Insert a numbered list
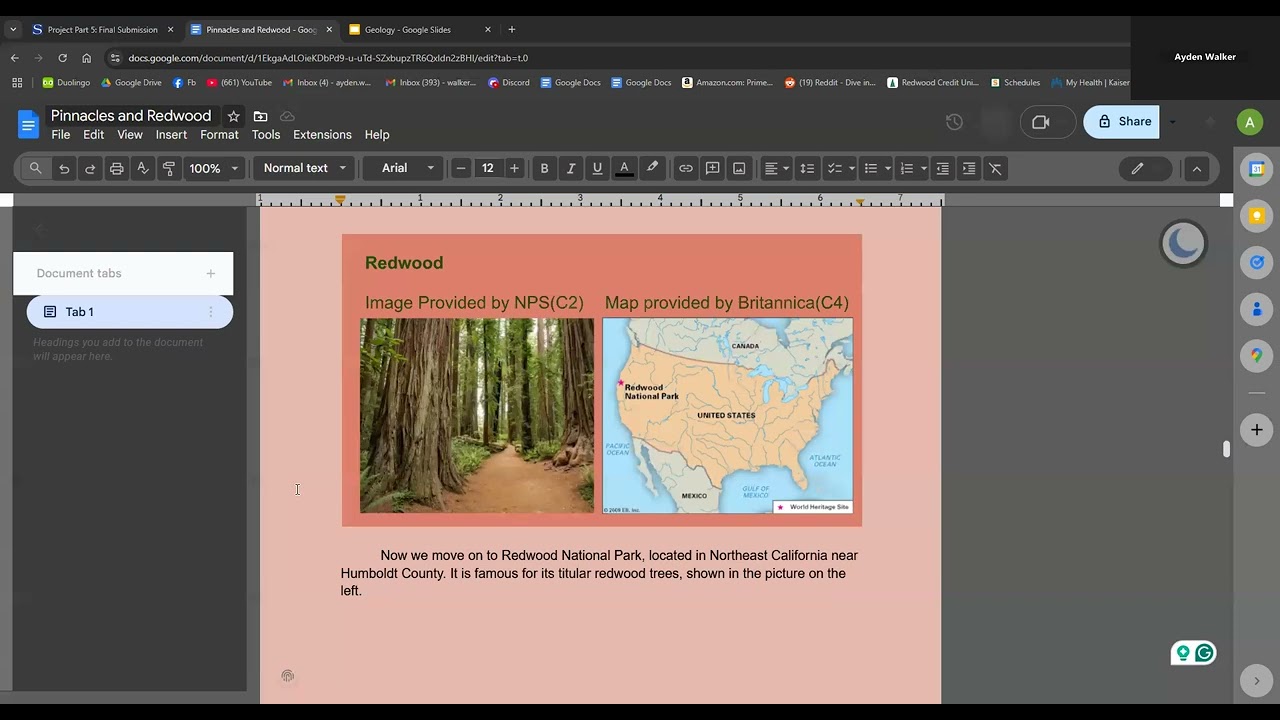 coord(907,168)
